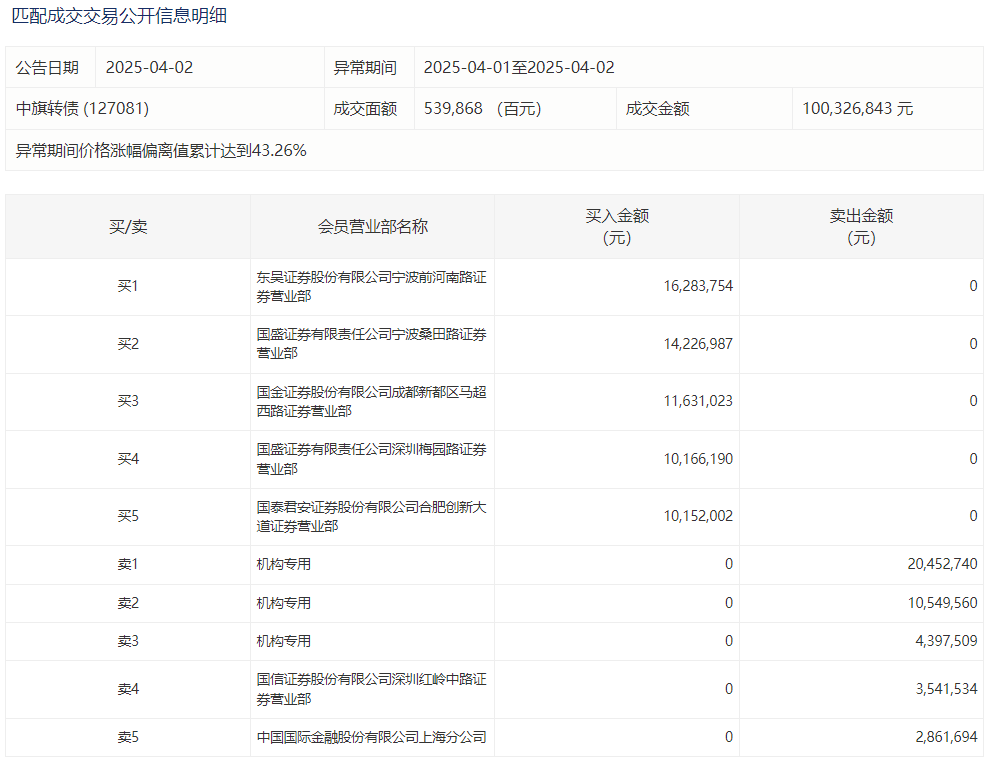Viewport: 988px width, 760px height.
Task: Open 国泰君安合肥创新大道证券营业部 entry
Action: (371, 517)
